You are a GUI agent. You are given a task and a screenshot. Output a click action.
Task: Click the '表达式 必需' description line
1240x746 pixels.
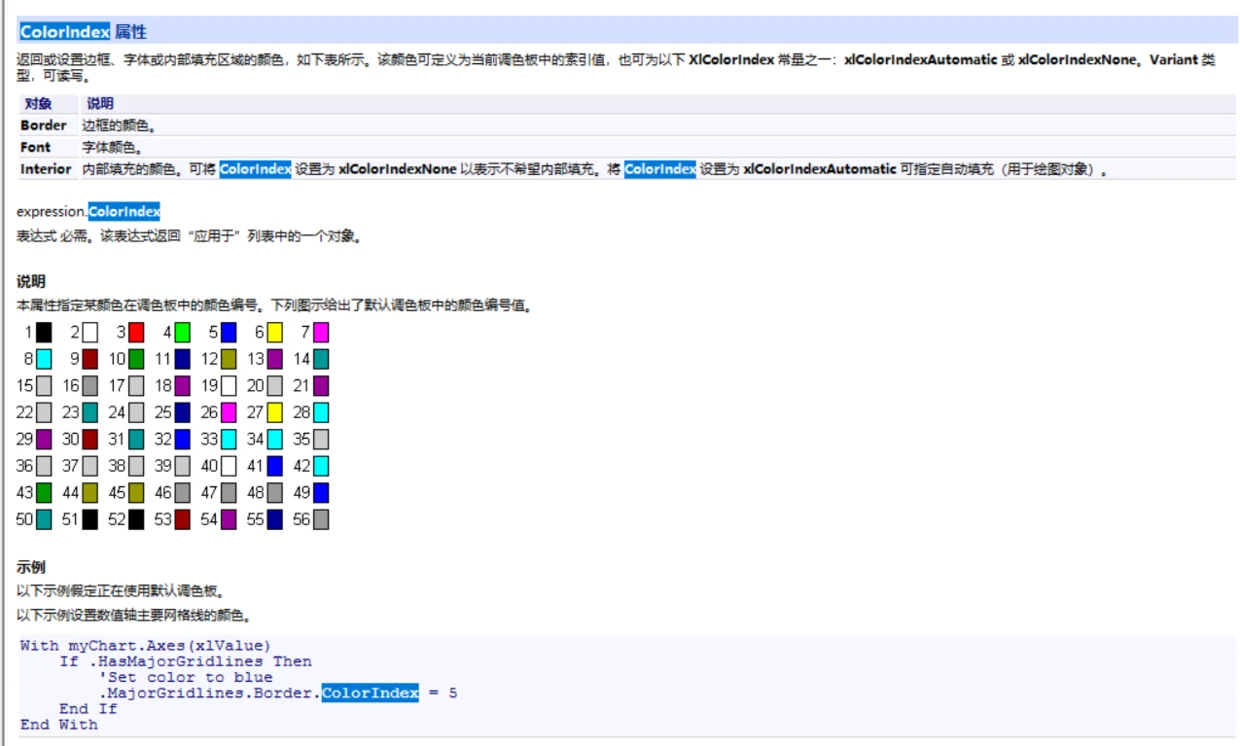(188, 237)
